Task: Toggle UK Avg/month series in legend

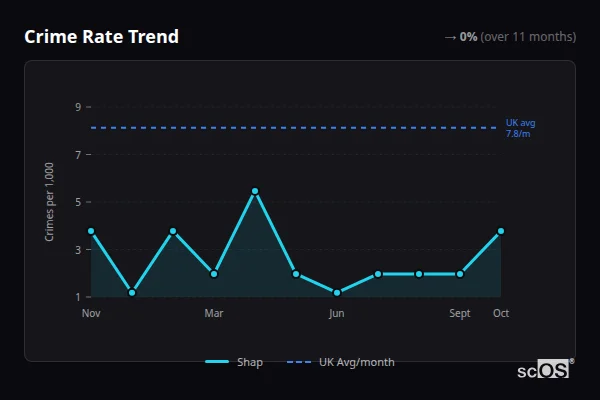Action: [x=341, y=362]
